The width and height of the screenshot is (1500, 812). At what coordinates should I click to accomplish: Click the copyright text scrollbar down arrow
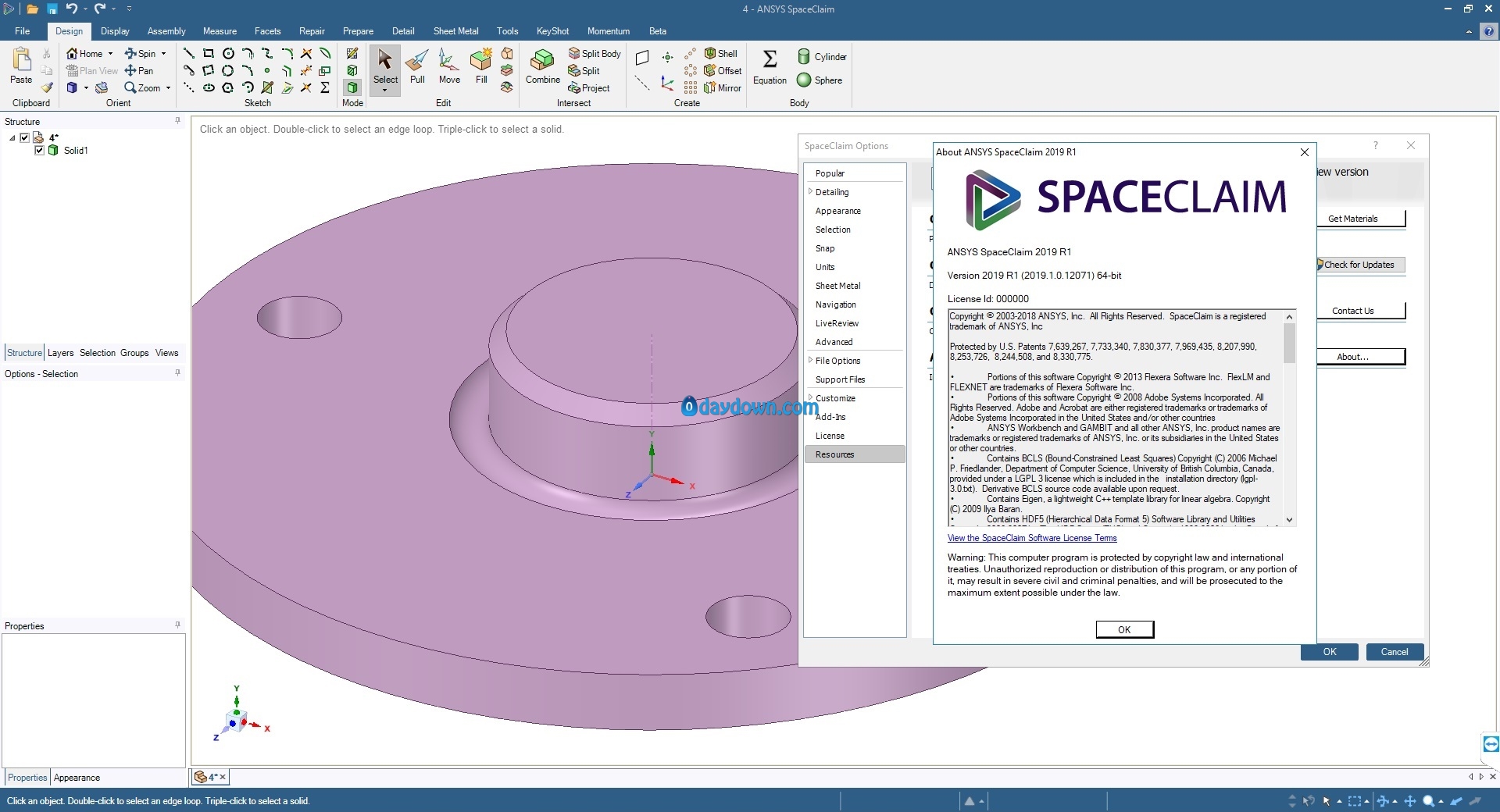(1289, 520)
